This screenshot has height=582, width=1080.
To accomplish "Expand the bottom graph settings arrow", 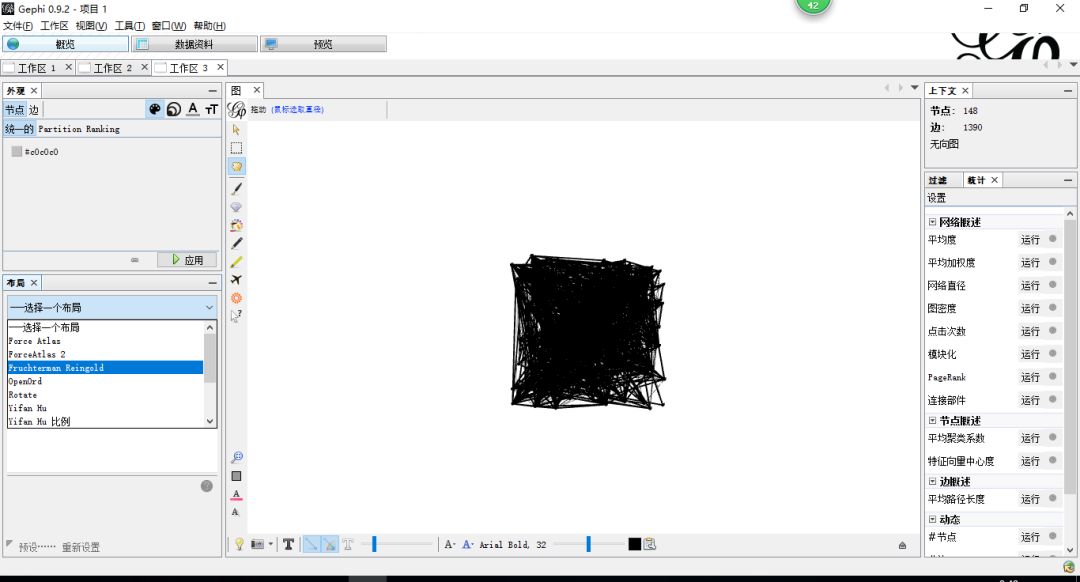I will pos(902,545).
